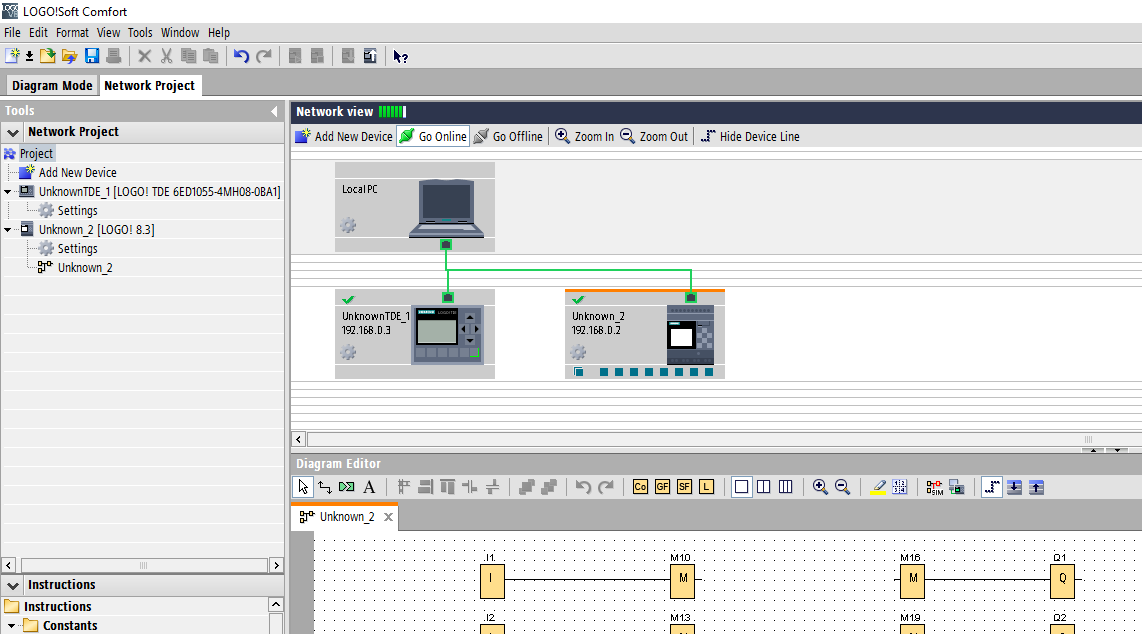The width and height of the screenshot is (1142, 634).
Task: Start simulation with the SIM icon
Action: (x=934, y=487)
